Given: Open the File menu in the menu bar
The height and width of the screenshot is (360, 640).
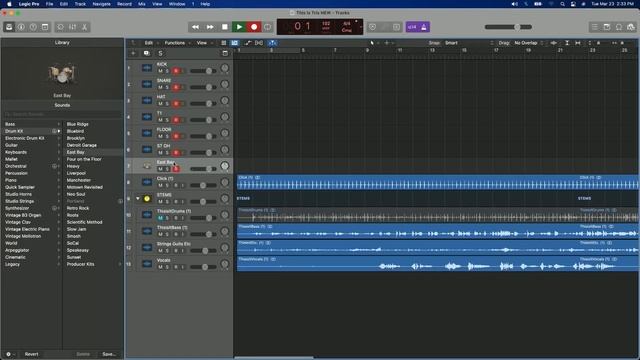Looking at the screenshot, I should click(49, 4).
